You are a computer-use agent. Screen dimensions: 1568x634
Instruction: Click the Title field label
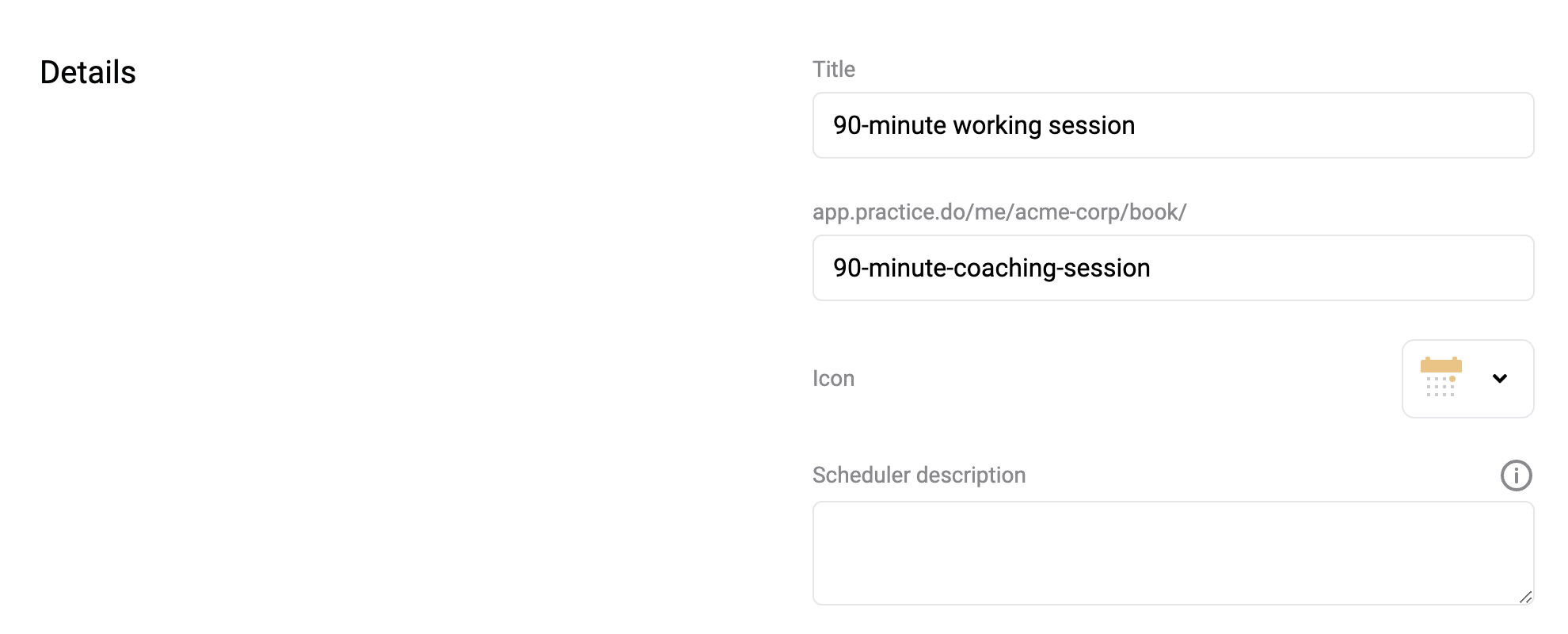[x=834, y=69]
